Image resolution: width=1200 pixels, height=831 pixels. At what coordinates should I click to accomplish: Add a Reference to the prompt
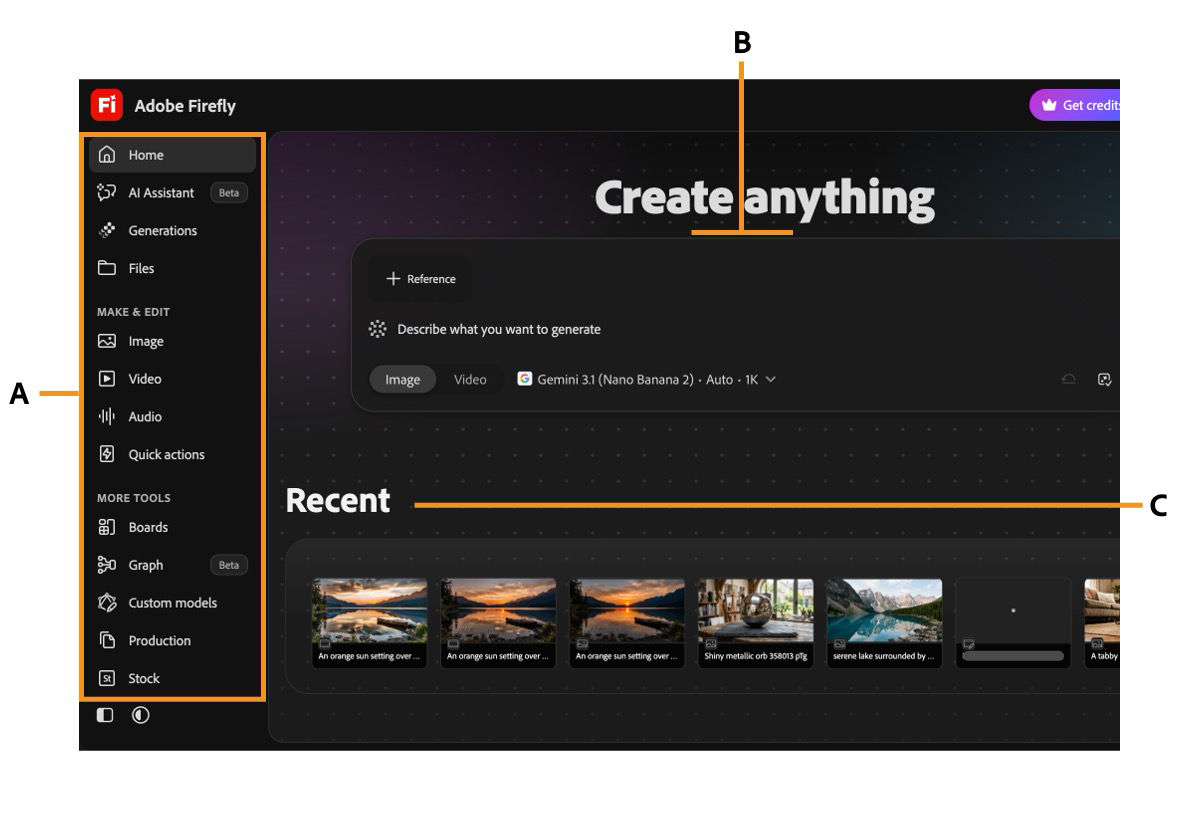pyautogui.click(x=421, y=279)
